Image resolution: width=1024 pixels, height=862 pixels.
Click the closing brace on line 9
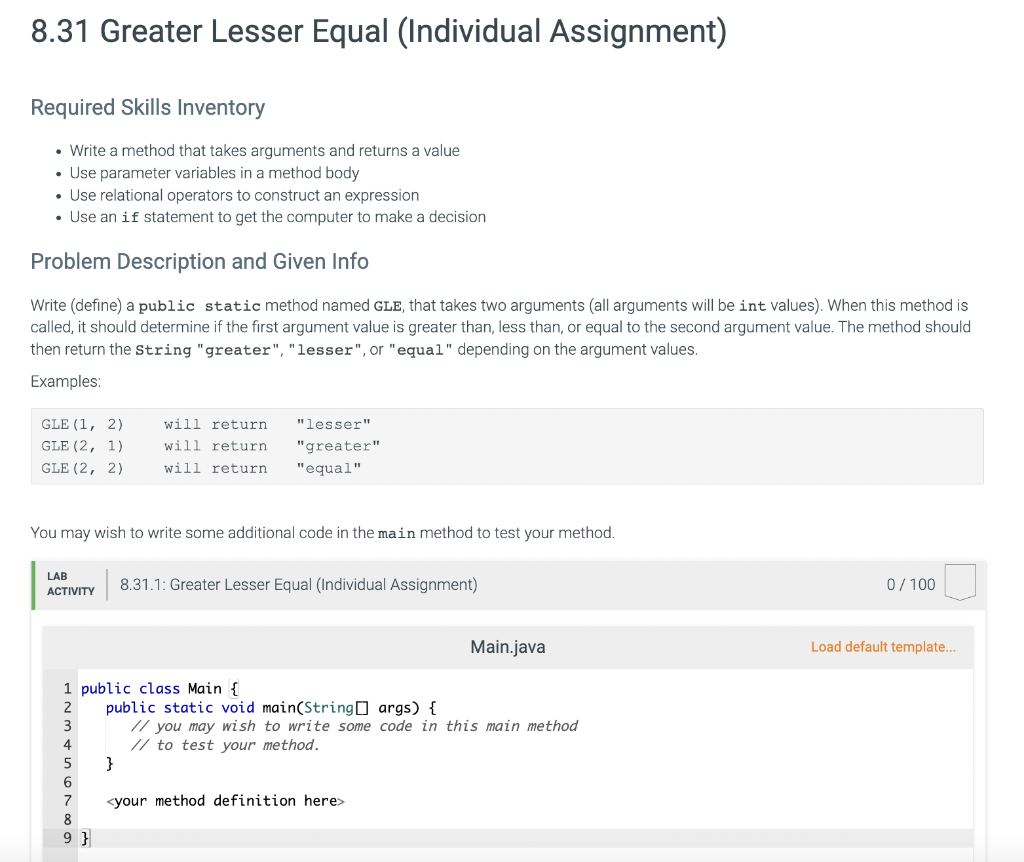(x=84, y=838)
